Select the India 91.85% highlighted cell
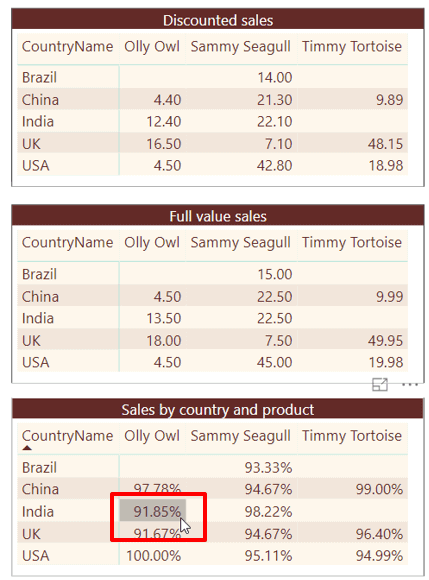 click(x=153, y=511)
